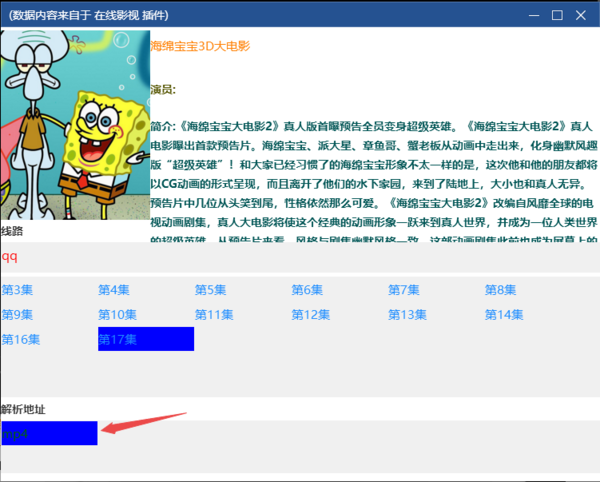Open episode 第4集

[114, 290]
